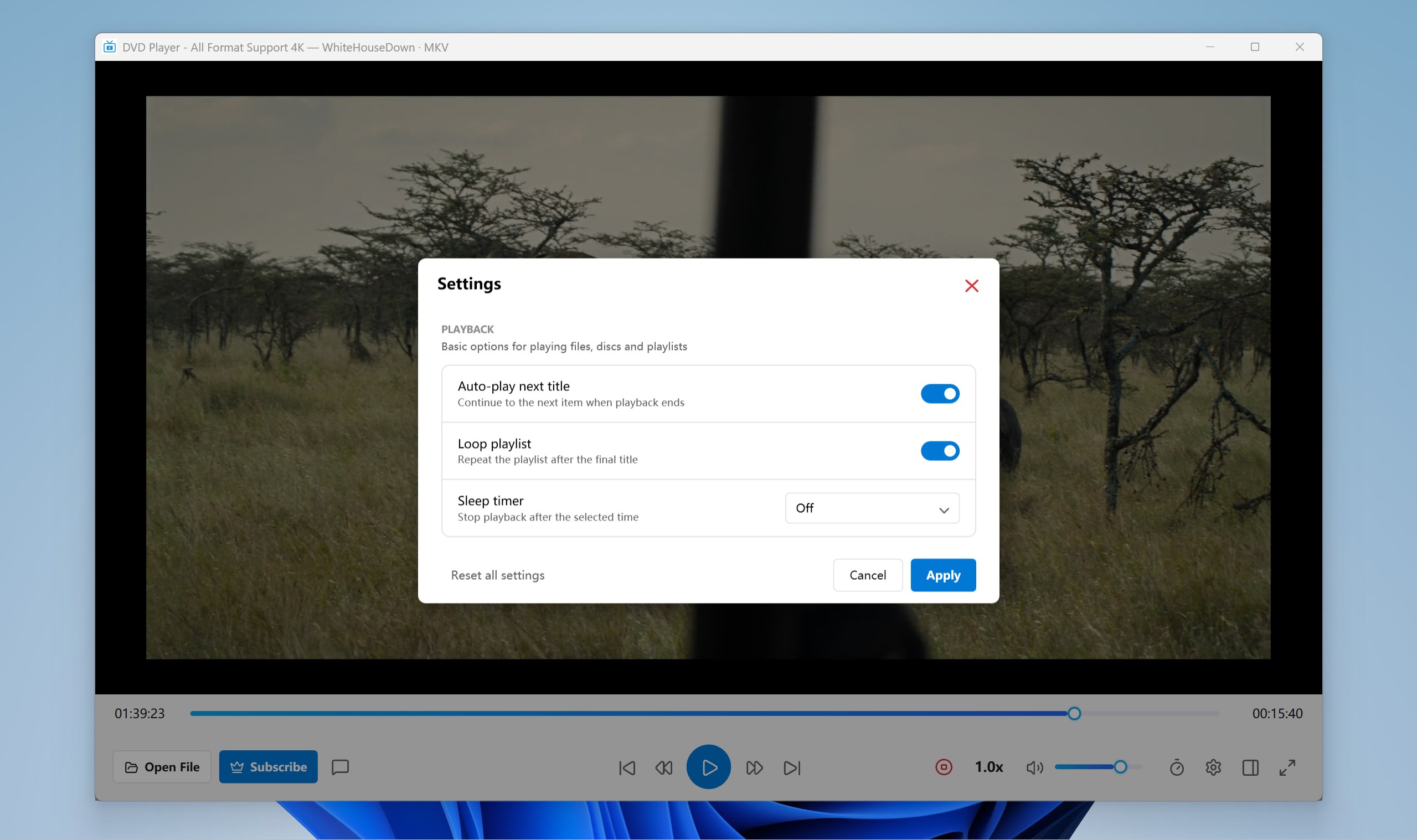Click the Settings dialog title
The width and height of the screenshot is (1417, 840).
469,284
